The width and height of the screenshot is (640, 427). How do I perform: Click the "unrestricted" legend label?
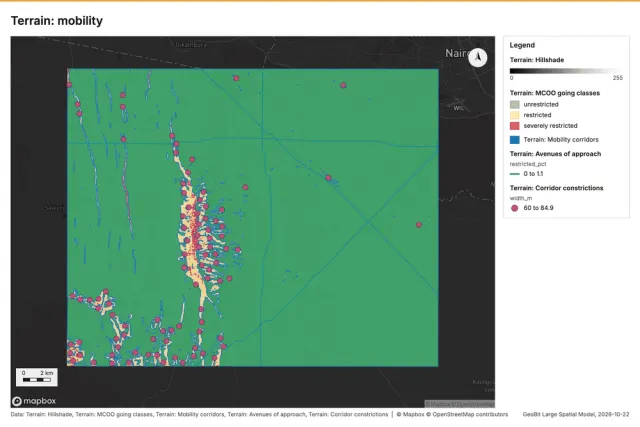coord(541,105)
